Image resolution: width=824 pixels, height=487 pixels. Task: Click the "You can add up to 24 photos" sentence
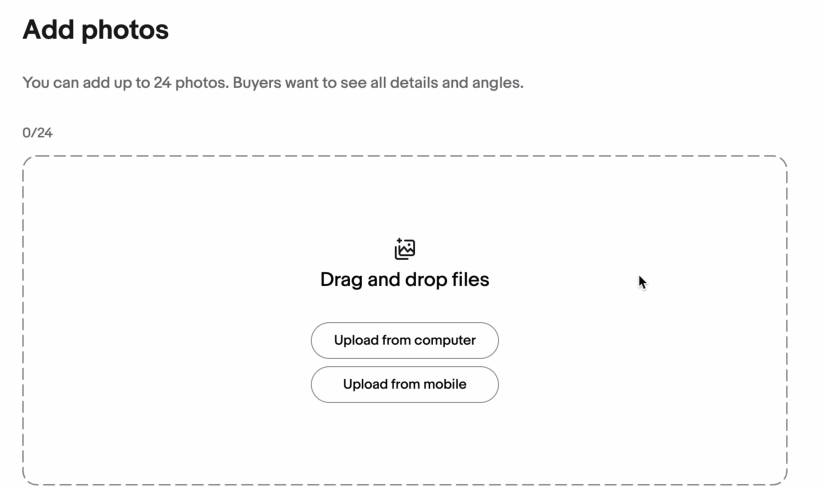tap(125, 83)
